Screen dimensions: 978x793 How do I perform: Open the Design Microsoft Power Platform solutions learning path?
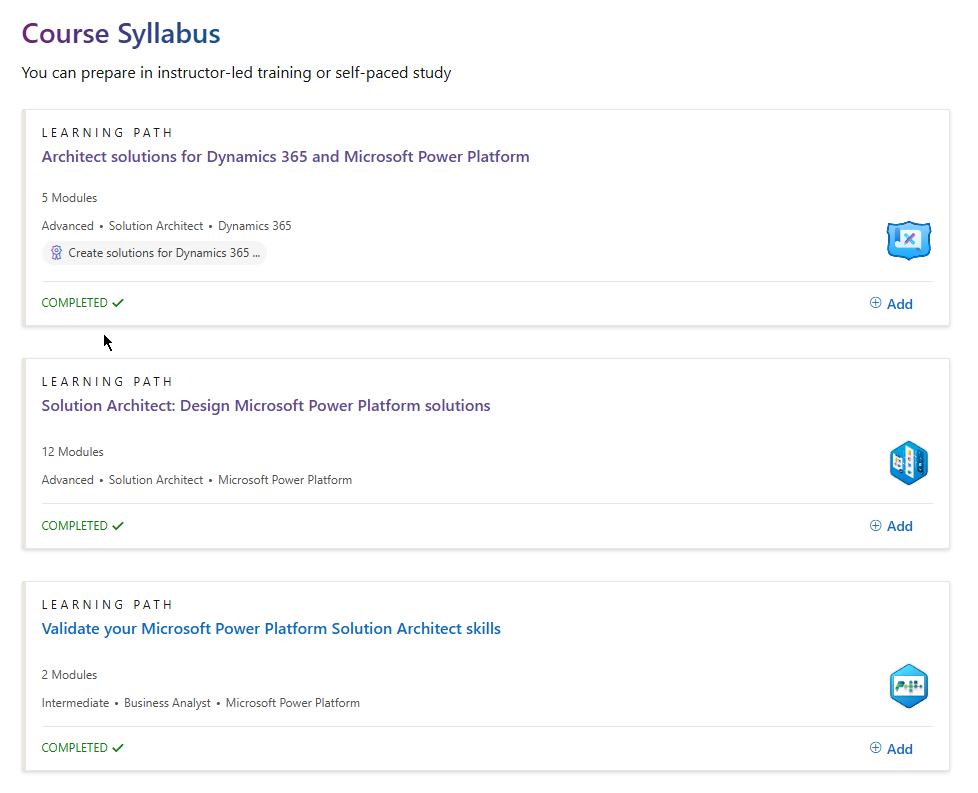pos(265,405)
